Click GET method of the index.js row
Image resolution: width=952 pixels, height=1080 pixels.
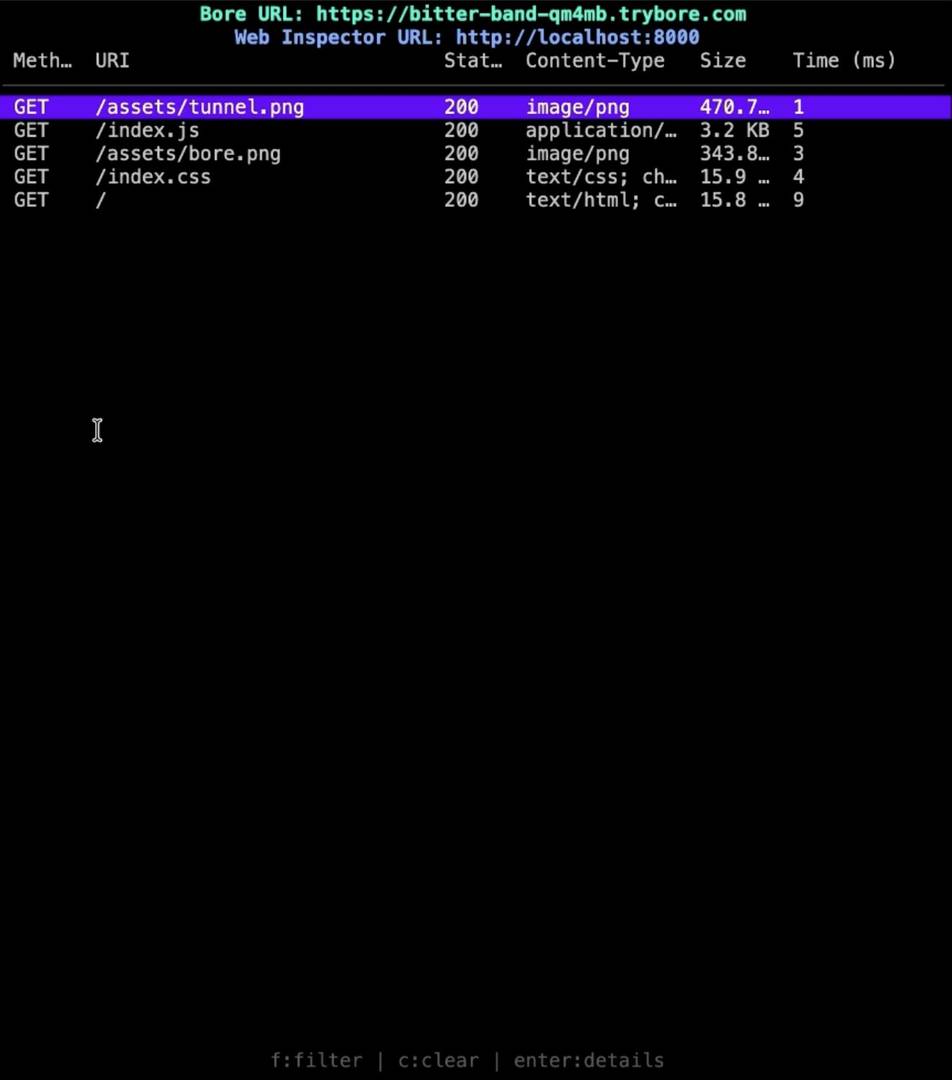[31, 130]
